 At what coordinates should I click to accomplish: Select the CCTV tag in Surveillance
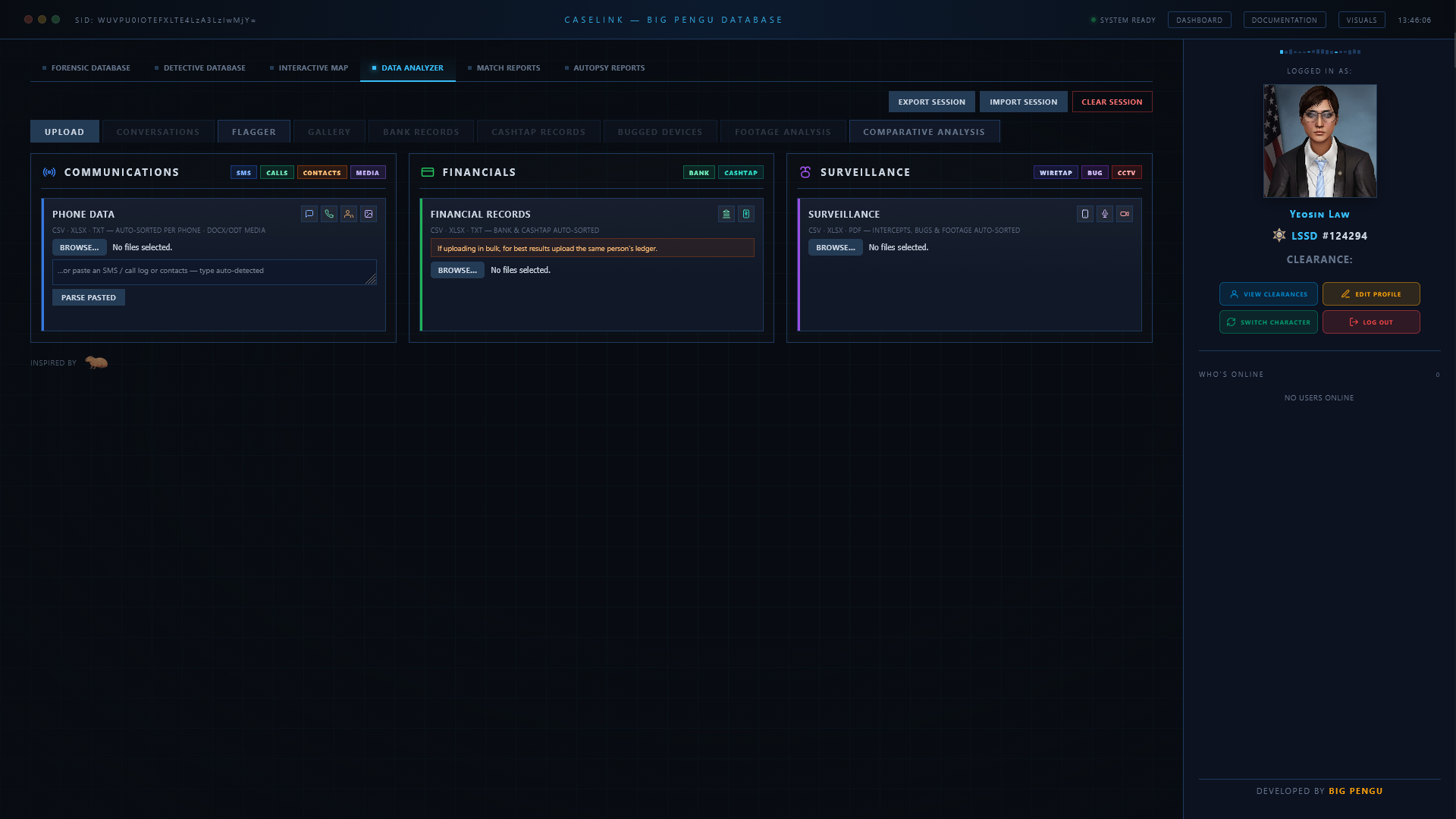click(x=1127, y=173)
